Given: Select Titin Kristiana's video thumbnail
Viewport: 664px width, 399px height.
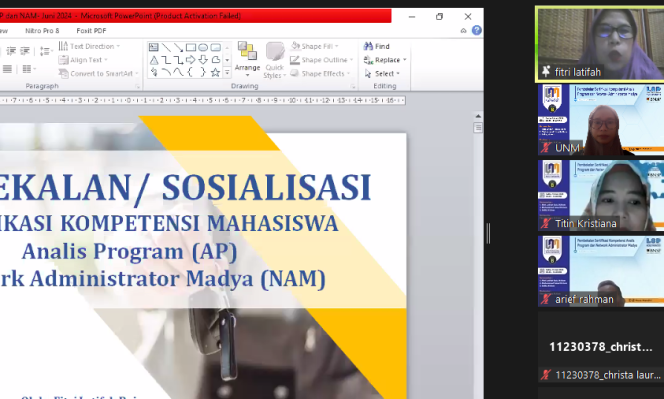Looking at the screenshot, I should [601, 195].
